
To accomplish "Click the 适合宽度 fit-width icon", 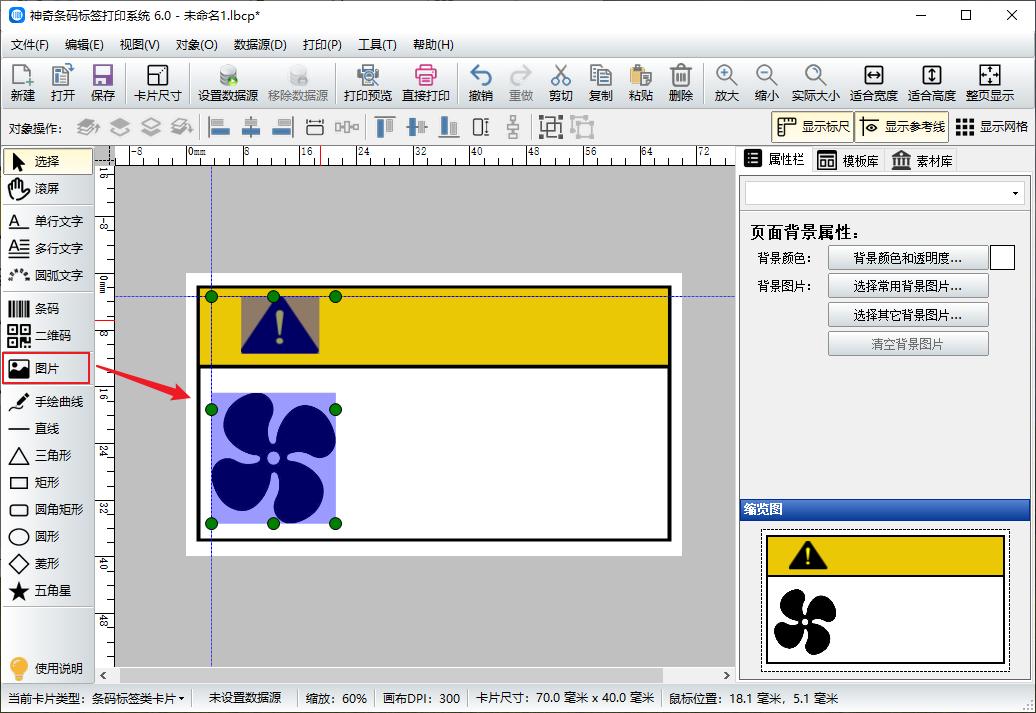I will pyautogui.click(x=875, y=82).
